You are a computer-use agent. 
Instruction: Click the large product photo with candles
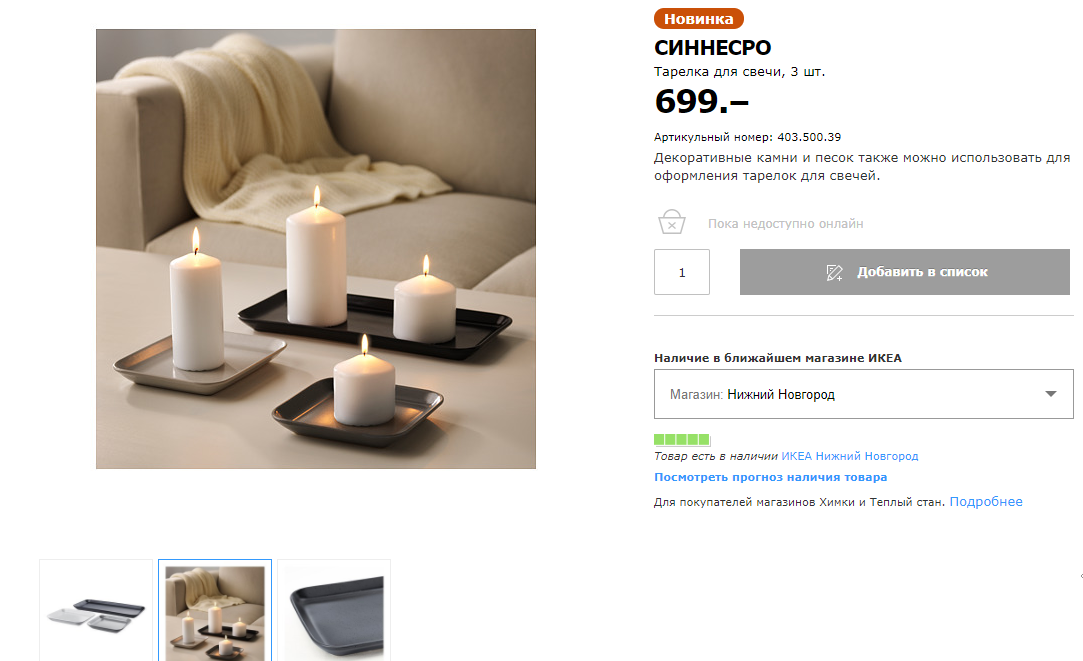316,249
